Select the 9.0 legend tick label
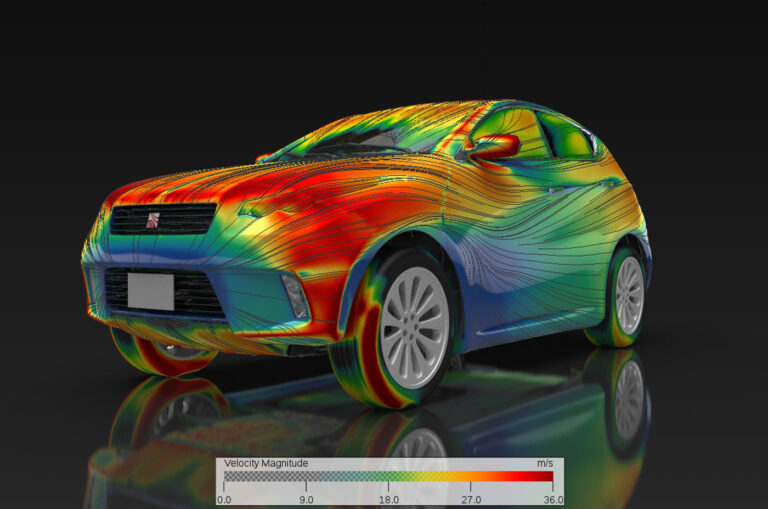The height and width of the screenshot is (509, 768). 306,500
